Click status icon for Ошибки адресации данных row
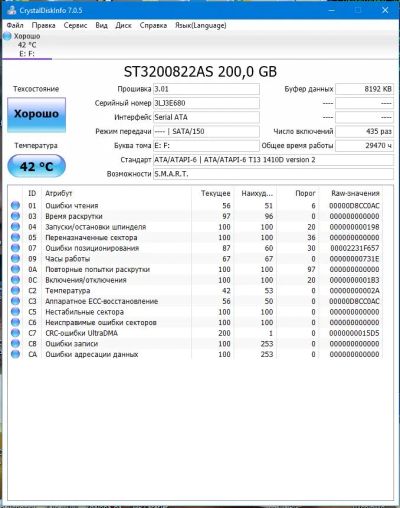400x508 pixels. [x=15, y=354]
